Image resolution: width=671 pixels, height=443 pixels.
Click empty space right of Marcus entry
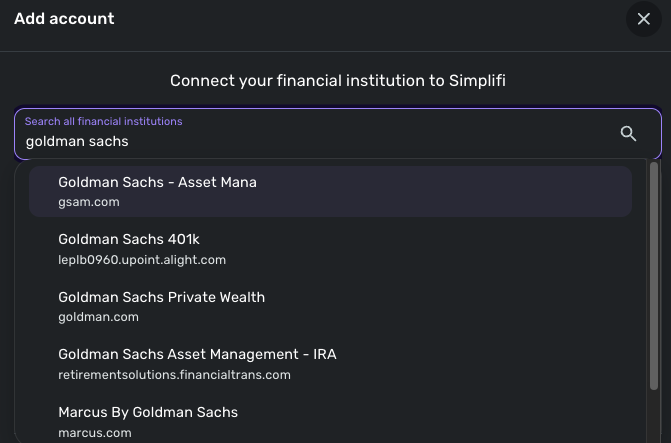[x=450, y=420]
